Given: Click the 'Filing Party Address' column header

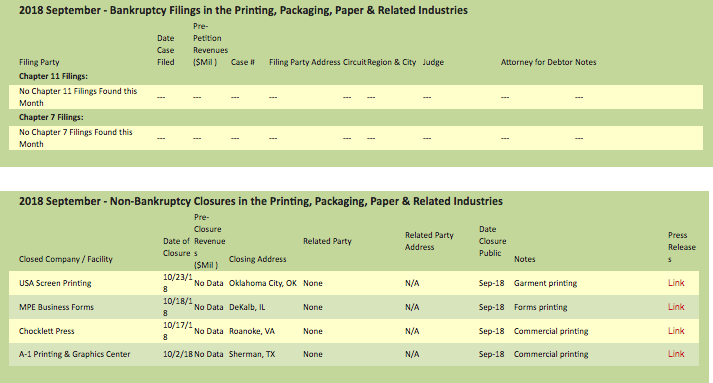Looking at the screenshot, I should (304, 62).
